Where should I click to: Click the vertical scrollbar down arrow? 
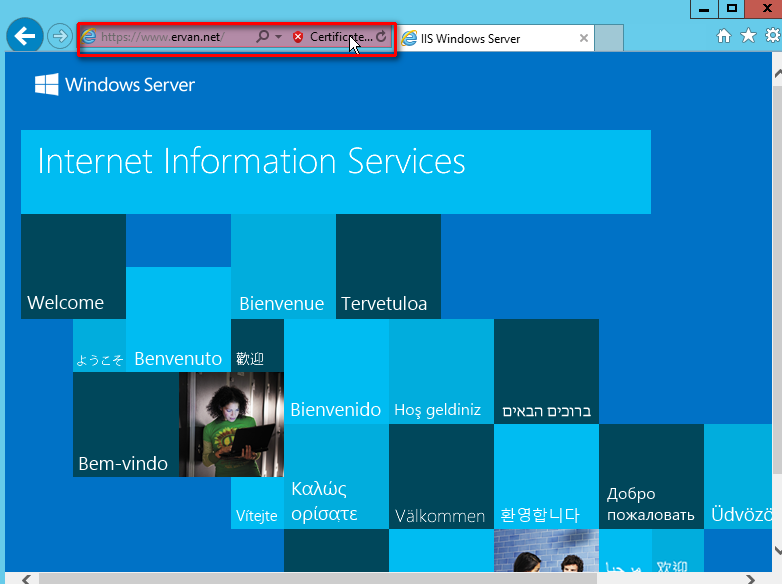click(777, 550)
